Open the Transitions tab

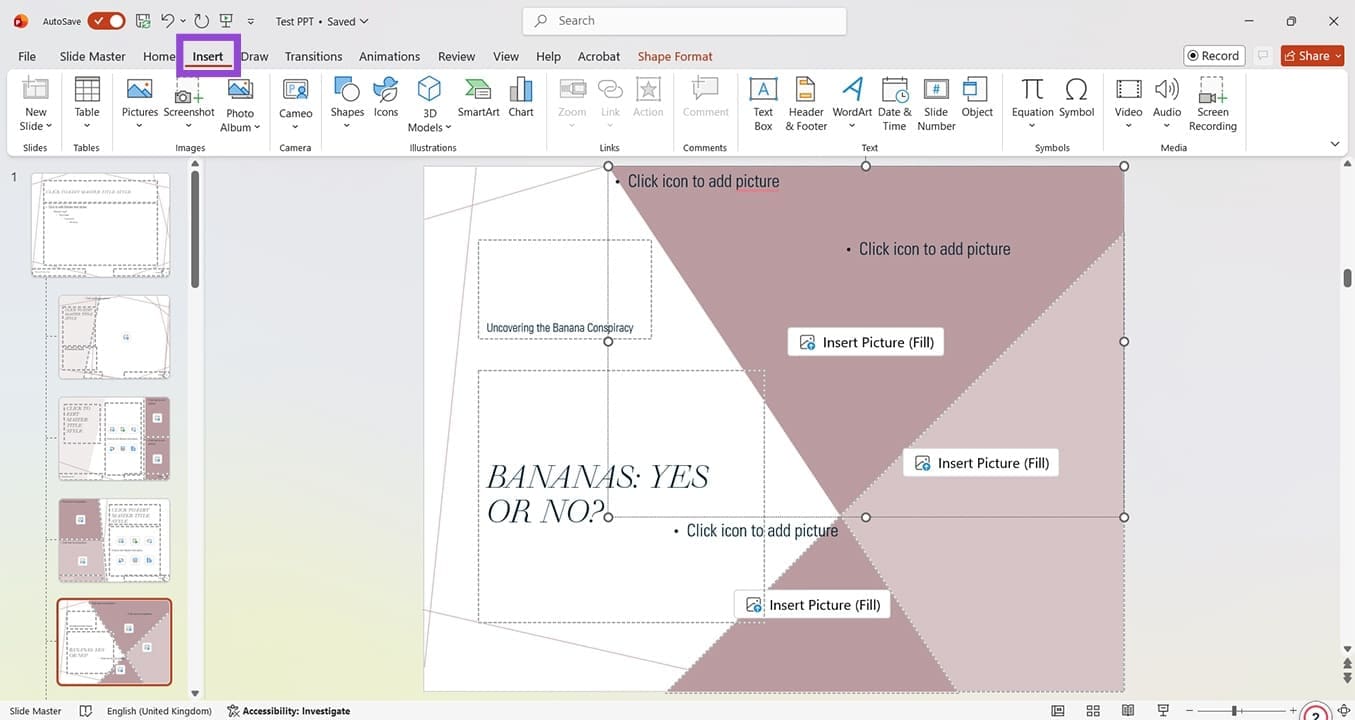pyautogui.click(x=313, y=56)
